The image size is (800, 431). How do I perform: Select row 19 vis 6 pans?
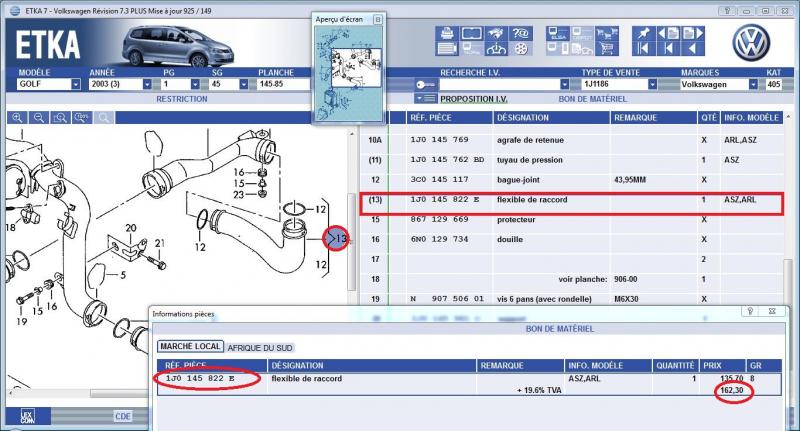572,299
